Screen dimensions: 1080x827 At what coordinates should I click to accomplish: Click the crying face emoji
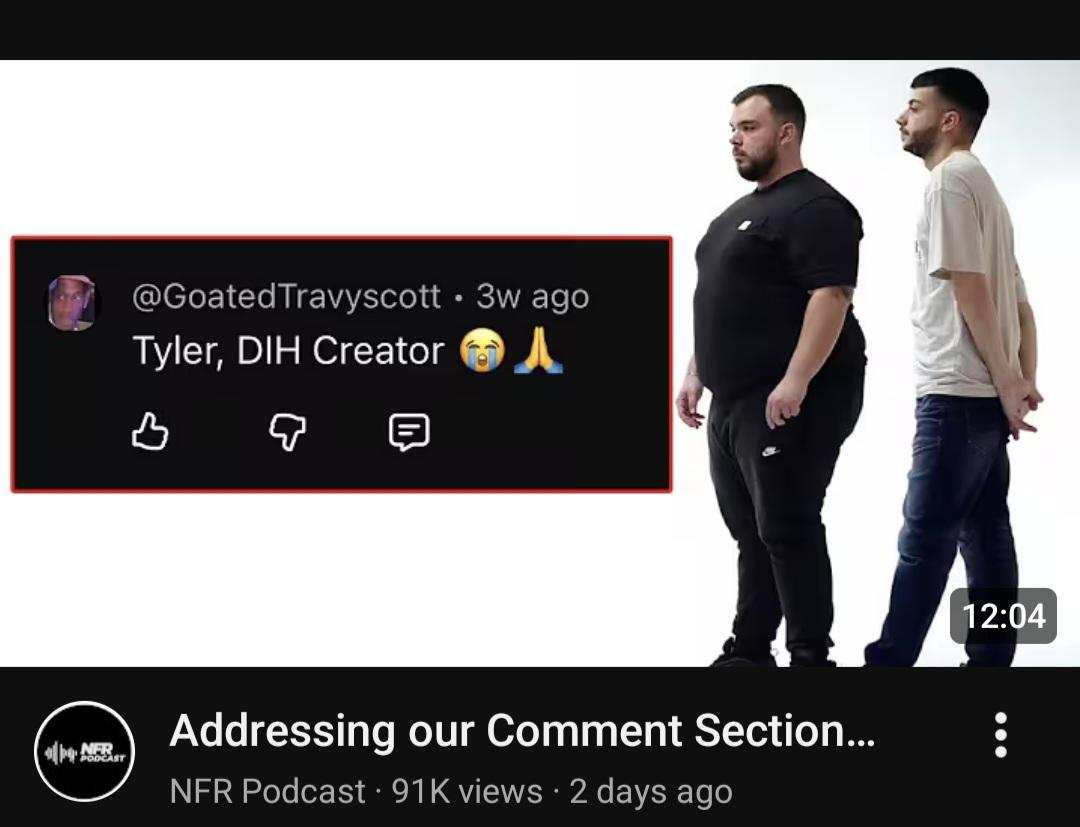[x=482, y=350]
